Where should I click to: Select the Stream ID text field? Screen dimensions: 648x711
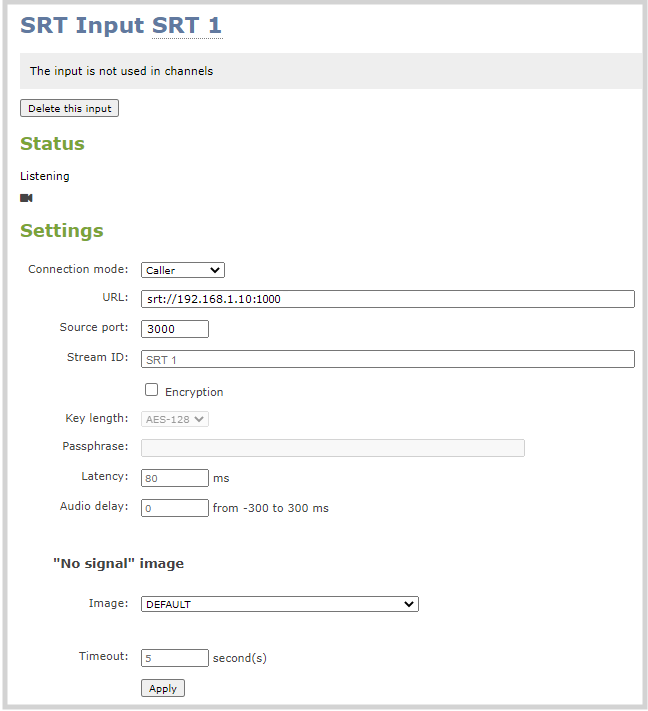388,359
